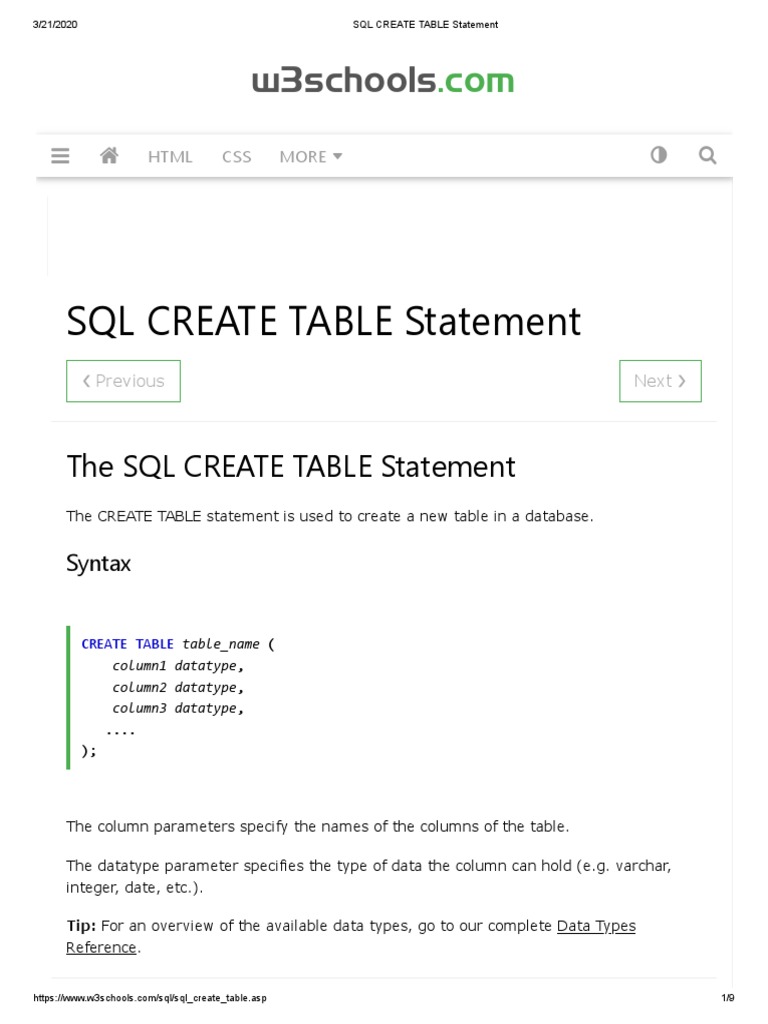Expand the MORE dropdown menu

click(311, 156)
